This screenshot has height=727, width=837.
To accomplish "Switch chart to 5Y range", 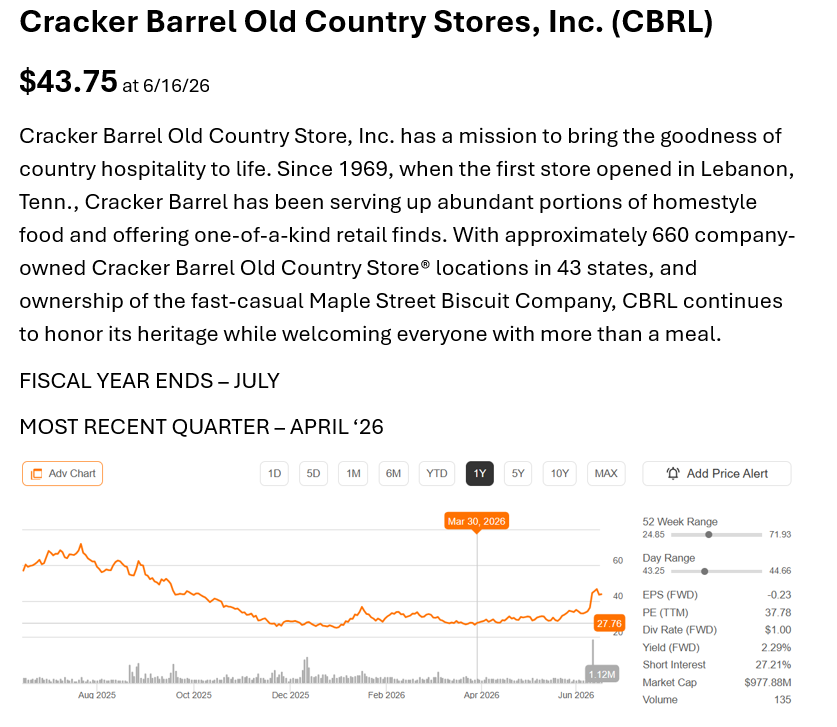I will pos(518,473).
